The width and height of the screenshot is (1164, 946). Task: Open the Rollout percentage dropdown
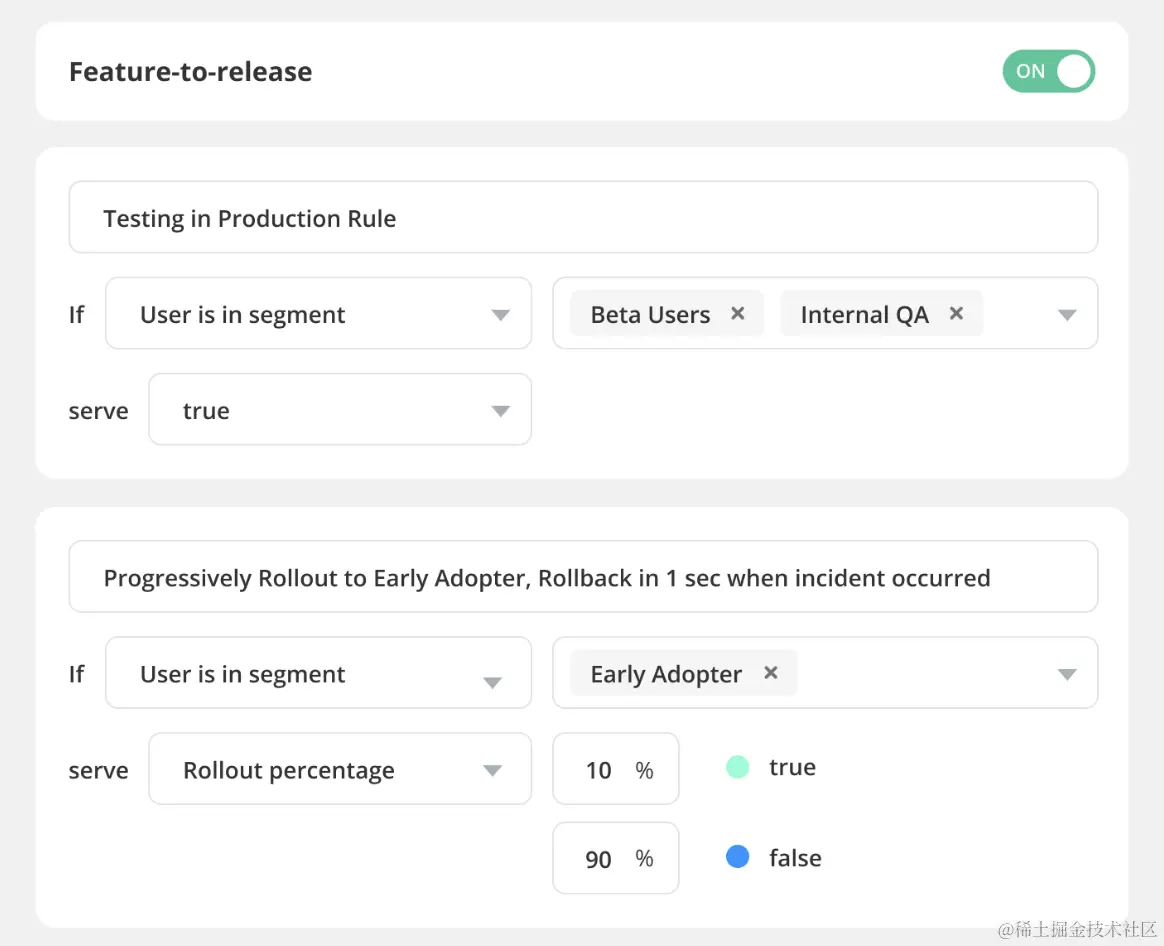coord(340,770)
